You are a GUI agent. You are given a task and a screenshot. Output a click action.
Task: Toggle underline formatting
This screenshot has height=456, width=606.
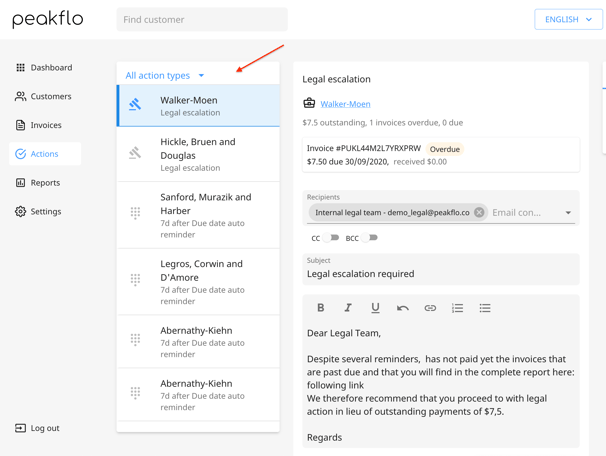(x=375, y=308)
